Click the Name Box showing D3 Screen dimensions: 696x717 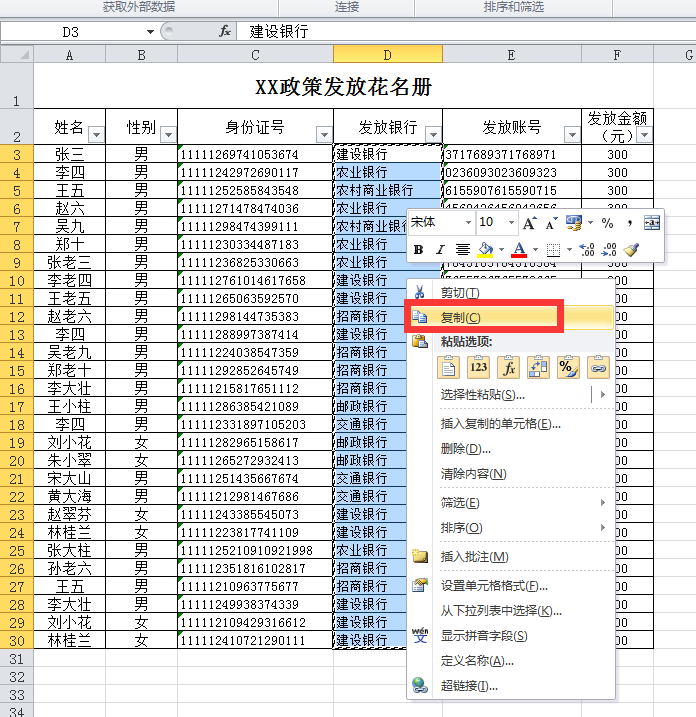[71, 32]
